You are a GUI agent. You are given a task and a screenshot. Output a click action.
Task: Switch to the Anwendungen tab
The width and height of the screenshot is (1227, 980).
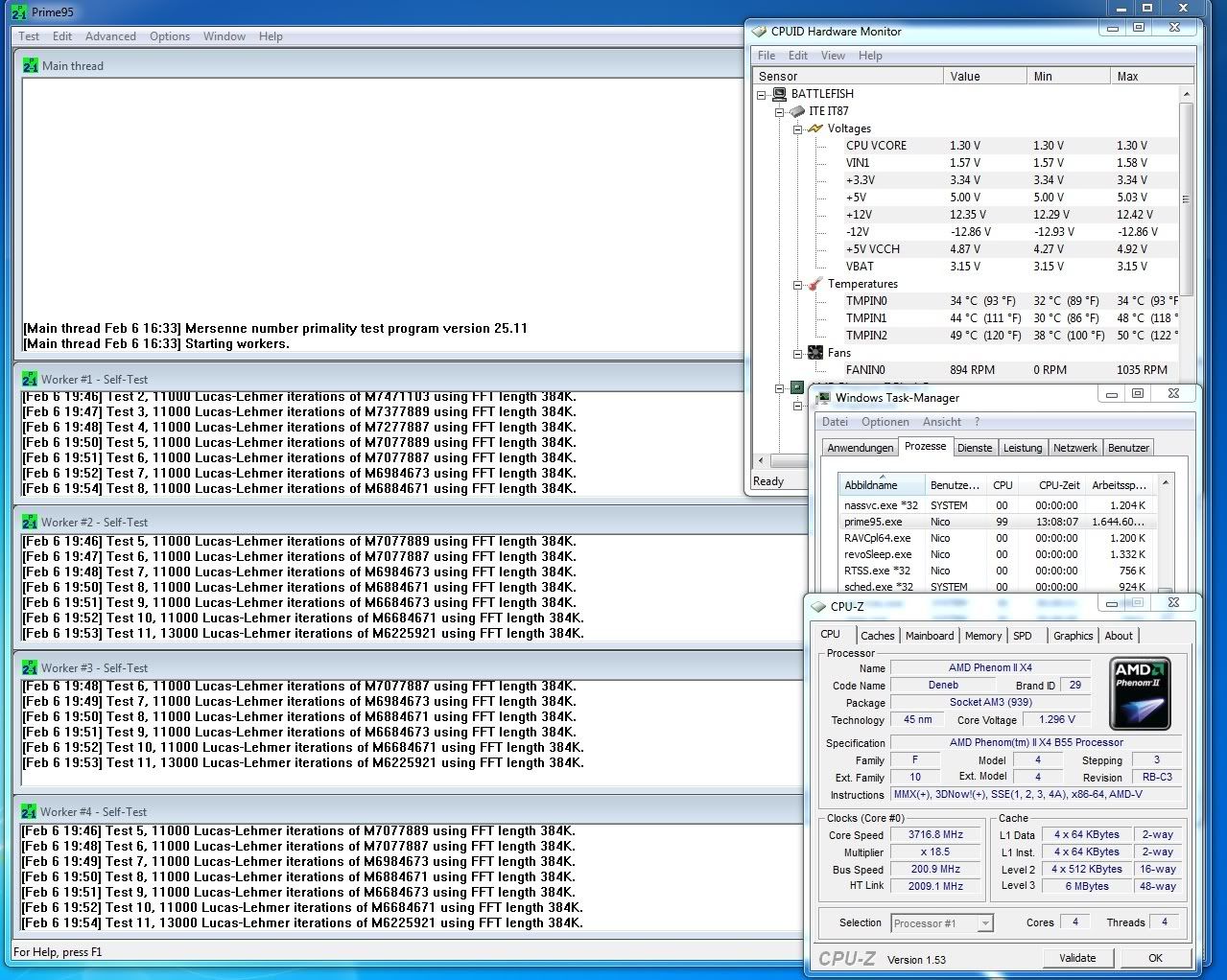click(861, 448)
